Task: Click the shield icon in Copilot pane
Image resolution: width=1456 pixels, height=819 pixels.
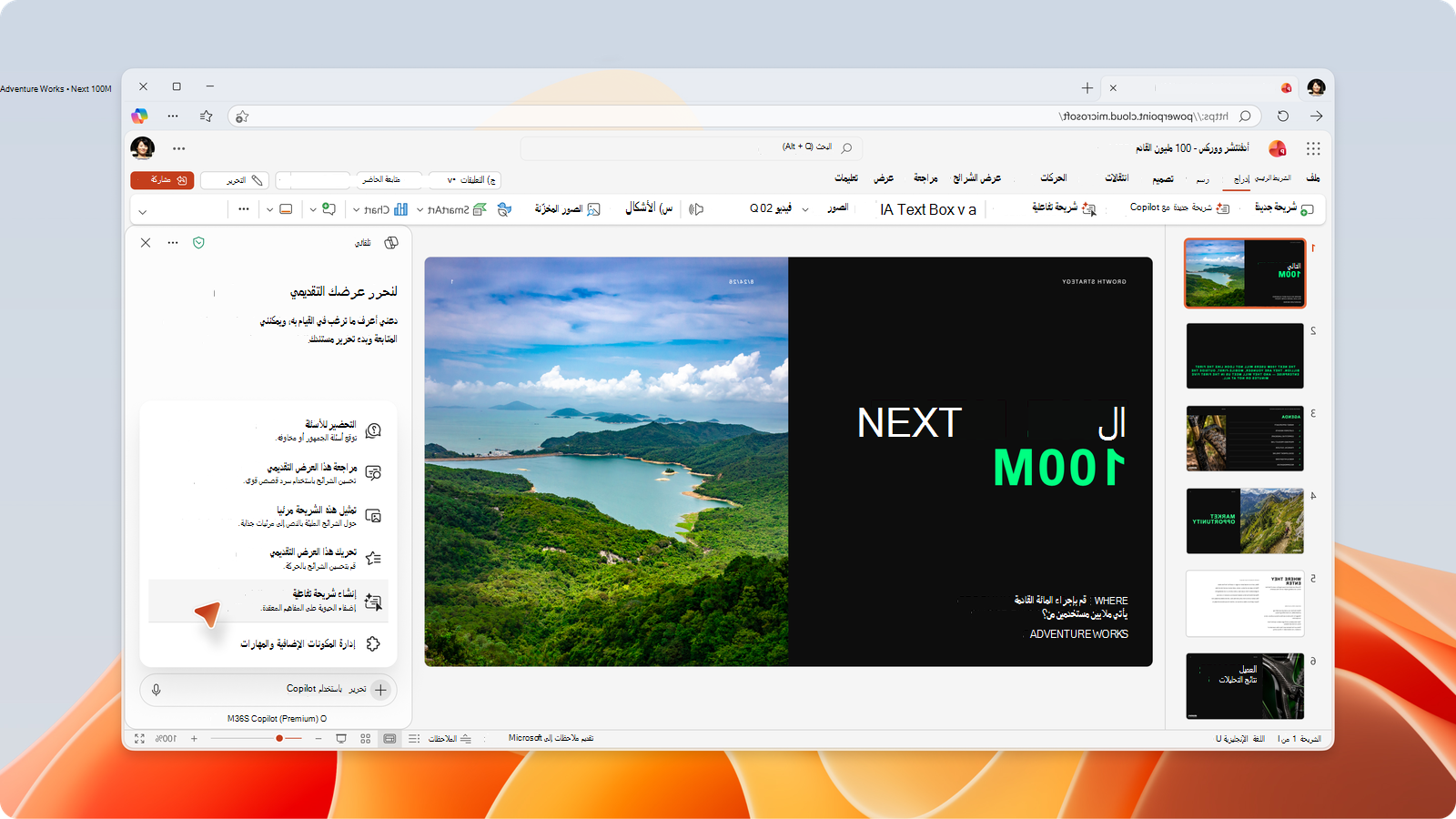Action: point(199,243)
